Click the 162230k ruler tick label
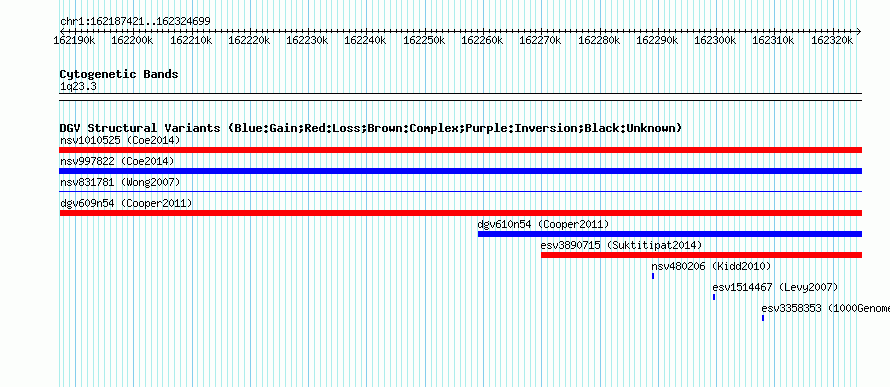The image size is (890, 387). click(307, 40)
